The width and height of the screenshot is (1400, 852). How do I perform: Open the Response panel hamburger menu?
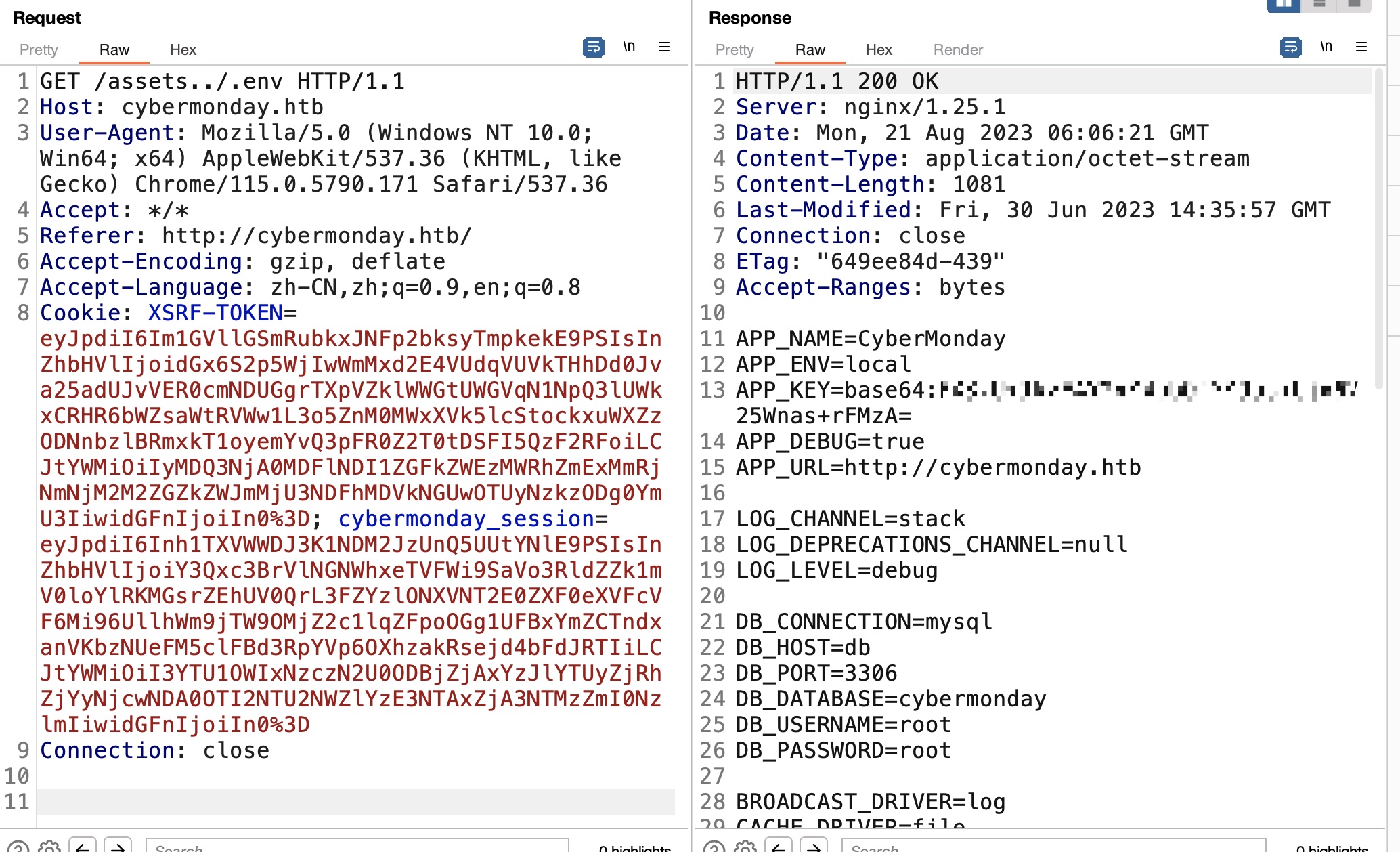[x=1361, y=47]
